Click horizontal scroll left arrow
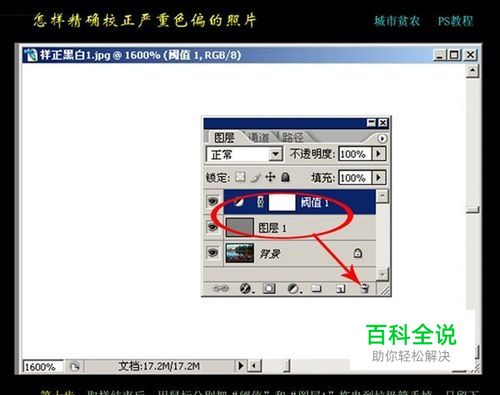Viewport: 500px width, 395px height. click(254, 366)
